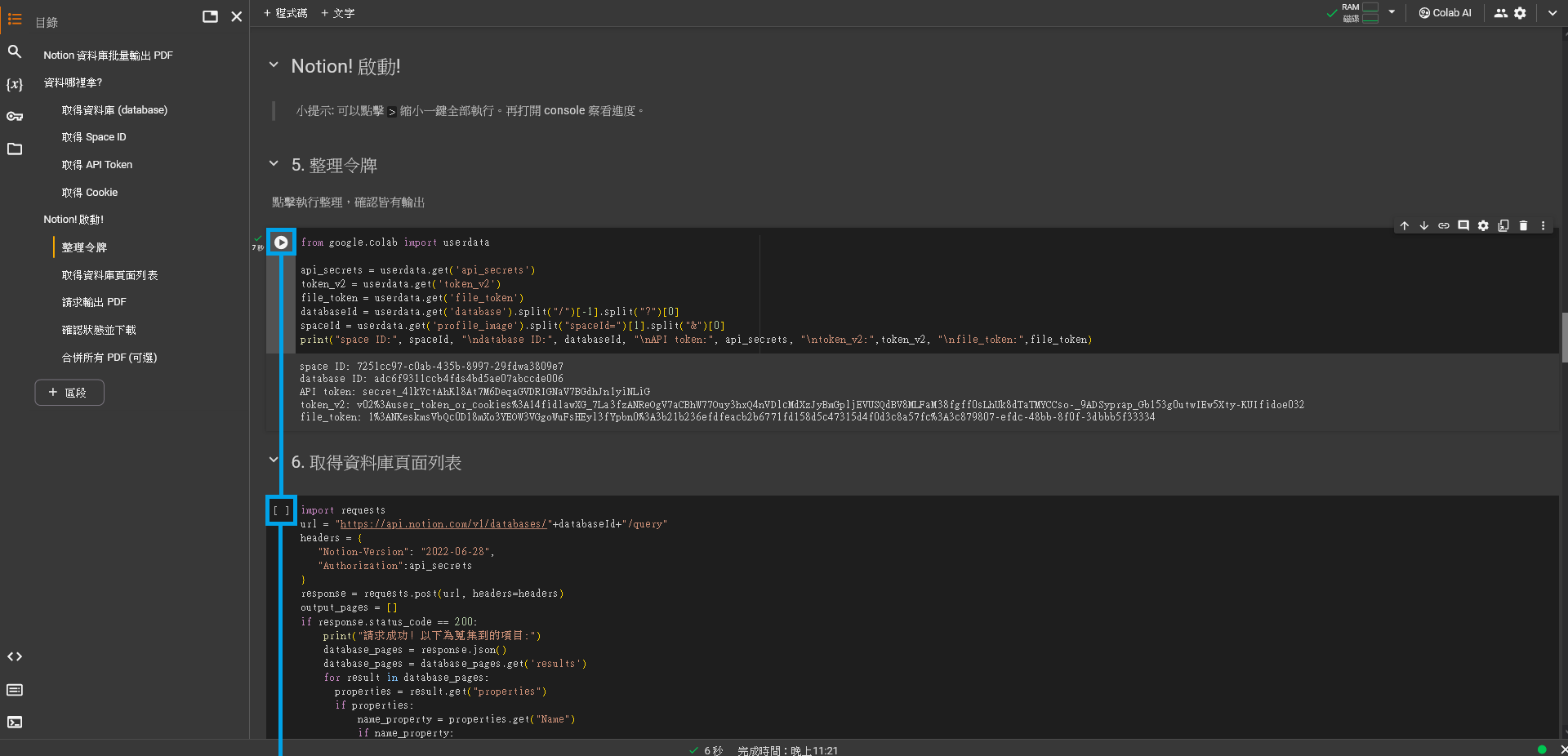Open more cell actions menu
The image size is (1568, 756).
(x=1543, y=225)
